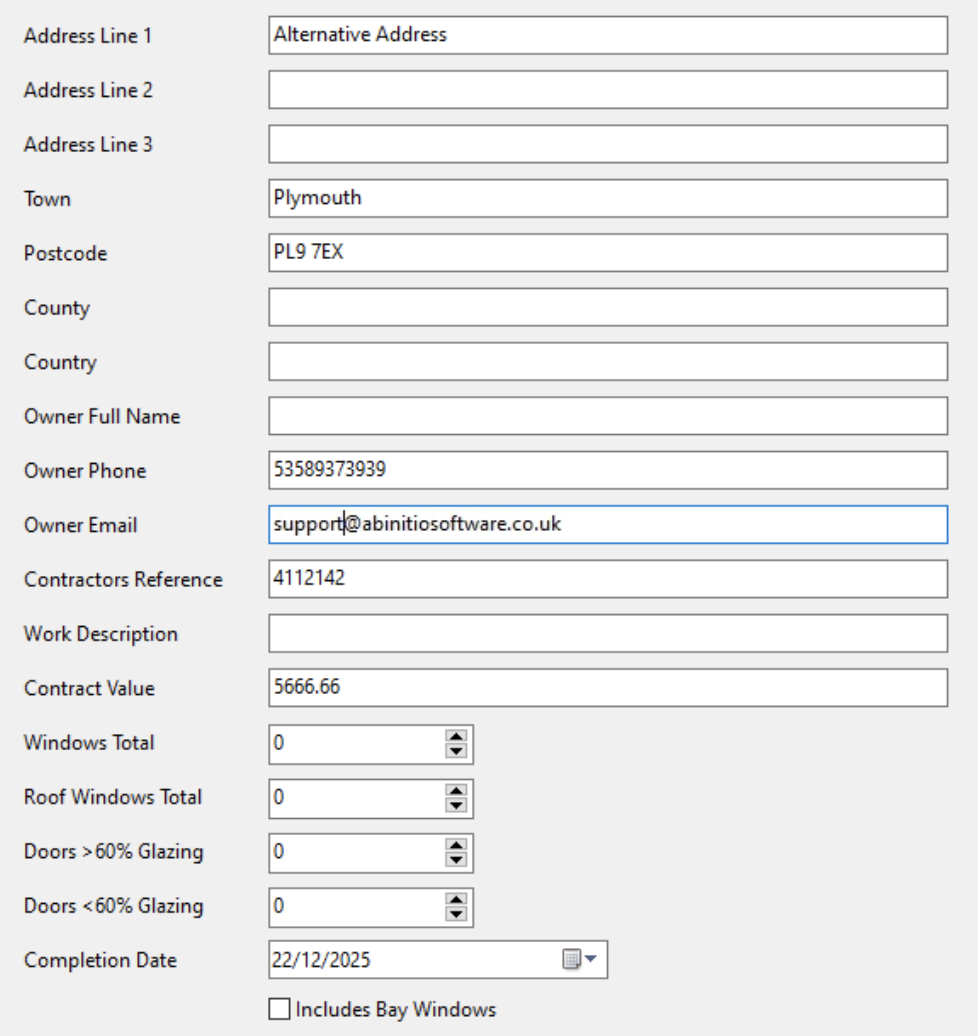The height and width of the screenshot is (1036, 978).
Task: Increment Roof Windows Total spinner up
Action: coord(457,791)
